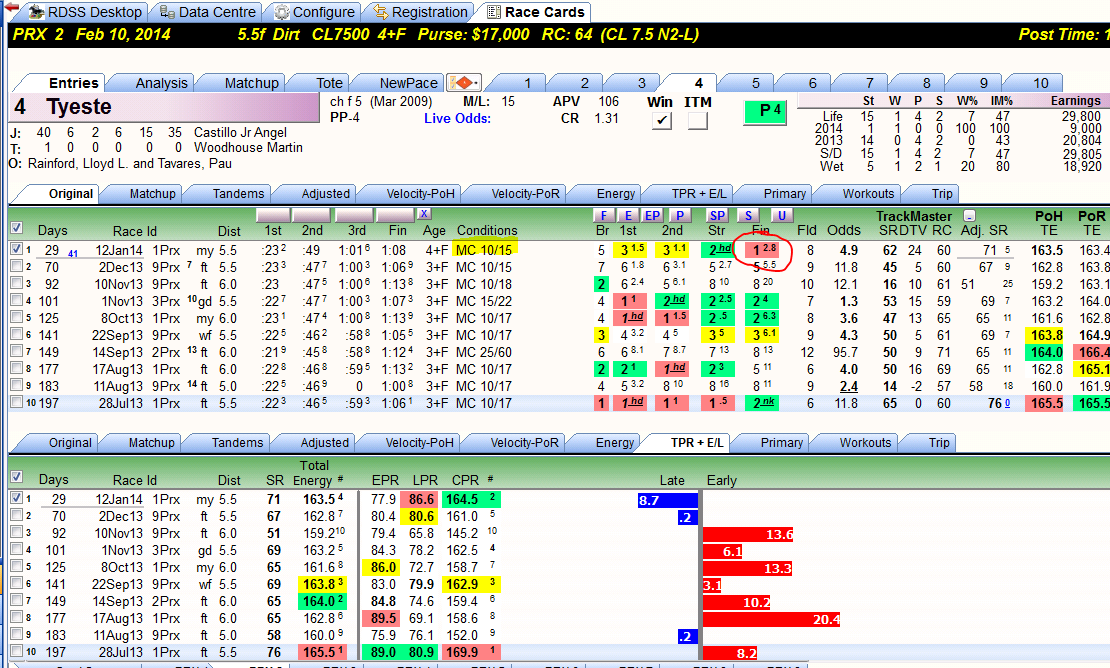1110x668 pixels.
Task: Open the lower Workouts tab
Action: (x=865, y=443)
